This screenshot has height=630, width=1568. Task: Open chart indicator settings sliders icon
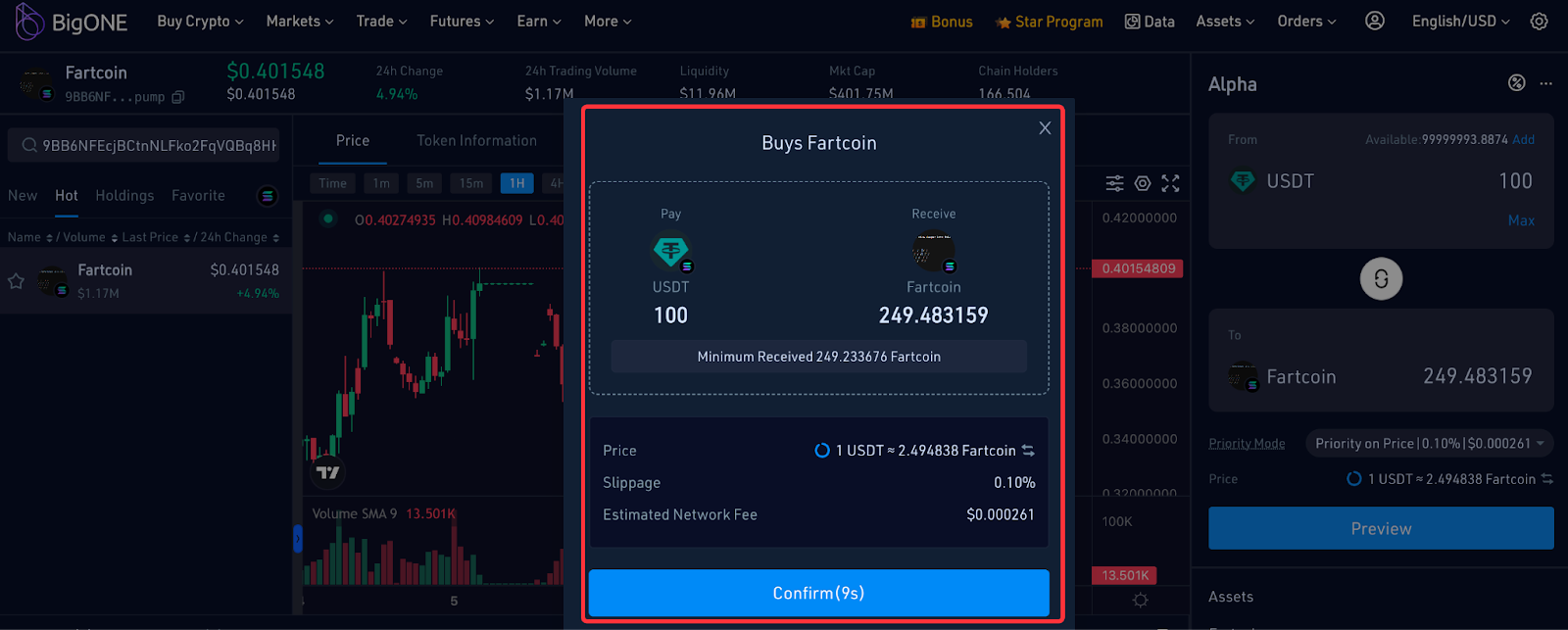pyautogui.click(x=1114, y=183)
